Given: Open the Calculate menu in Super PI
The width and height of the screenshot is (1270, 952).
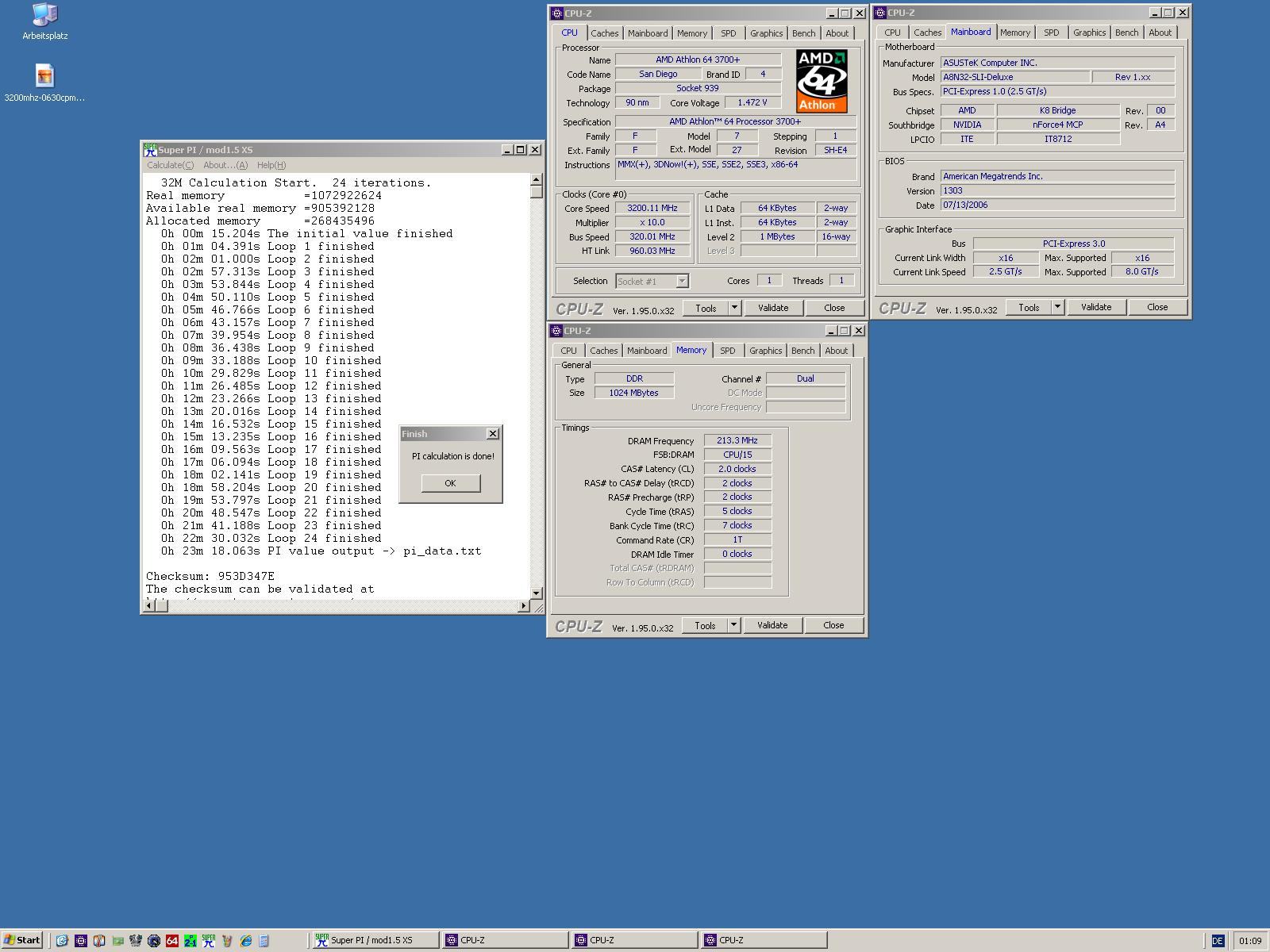Looking at the screenshot, I should point(170,165).
